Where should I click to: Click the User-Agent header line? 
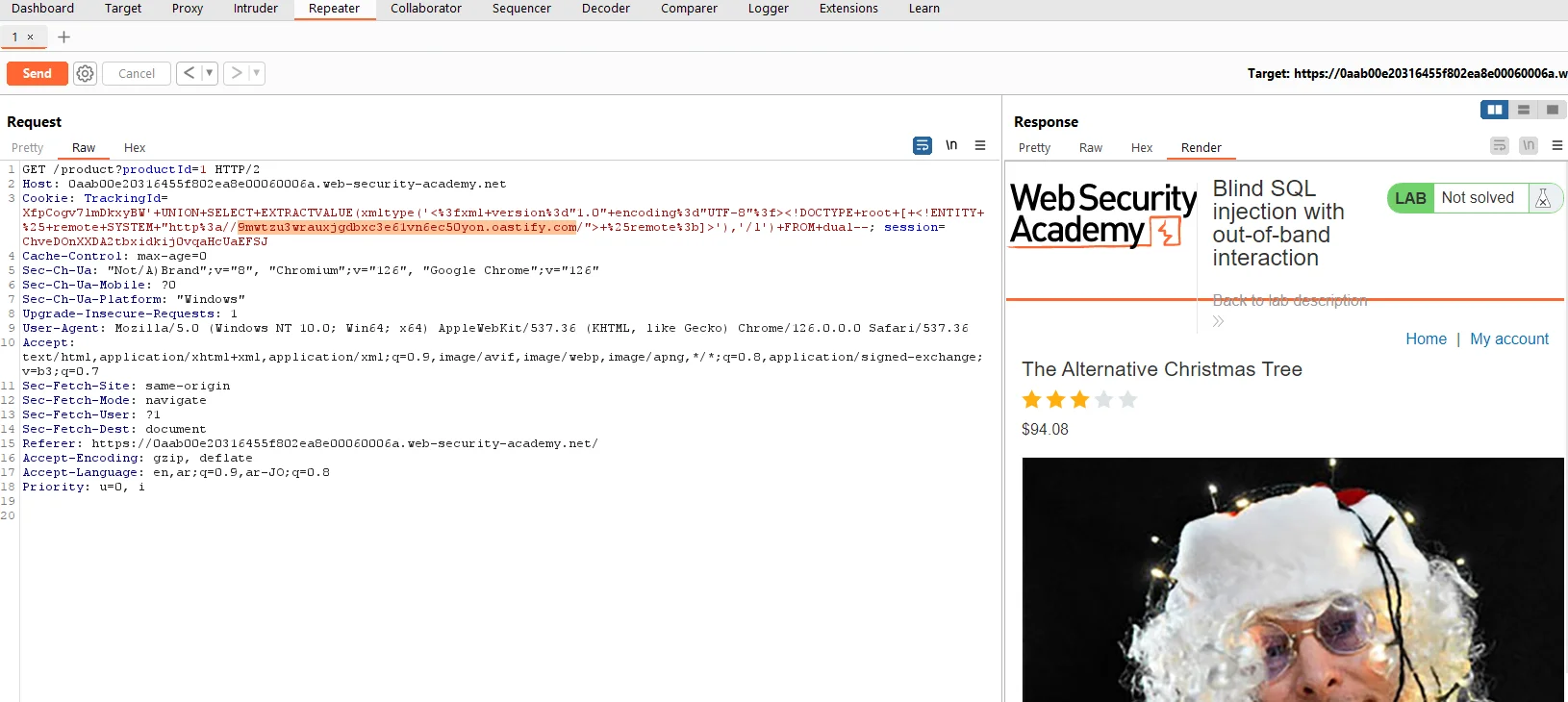point(495,328)
